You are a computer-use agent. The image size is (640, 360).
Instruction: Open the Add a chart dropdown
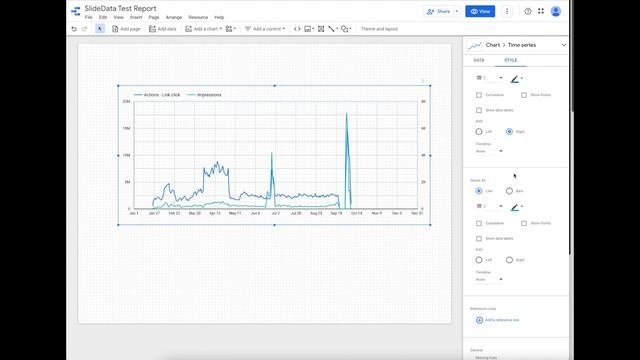click(x=203, y=29)
